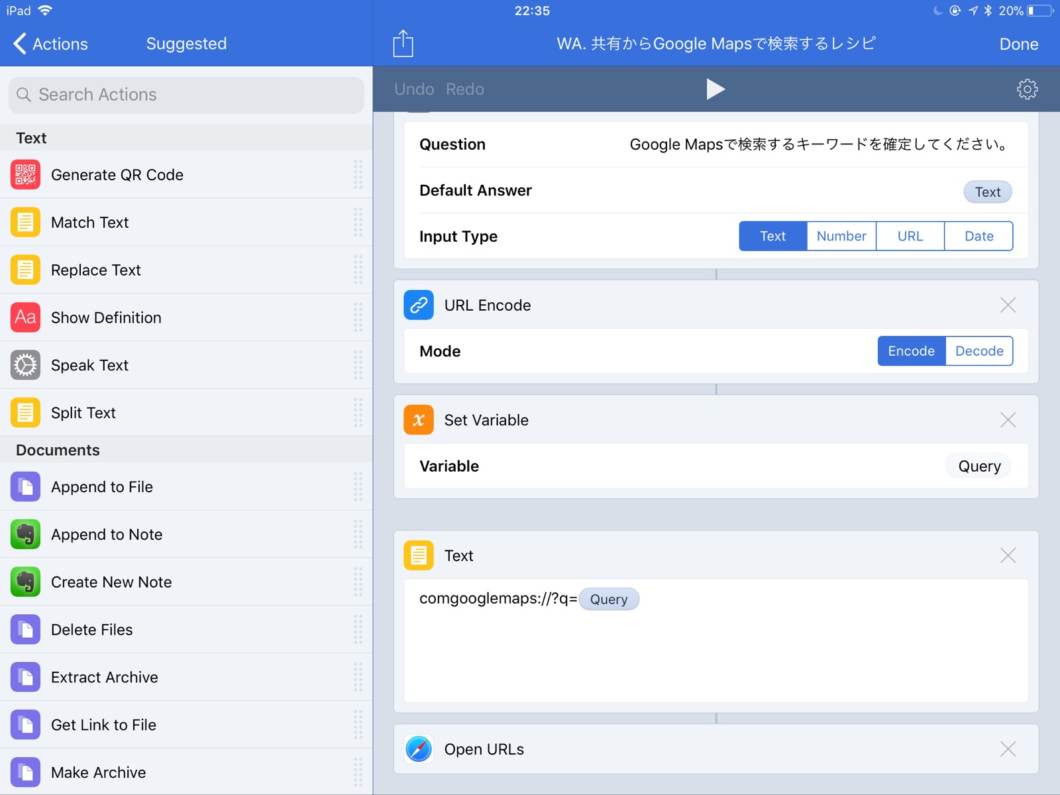Open workflow settings gear

click(x=1027, y=89)
